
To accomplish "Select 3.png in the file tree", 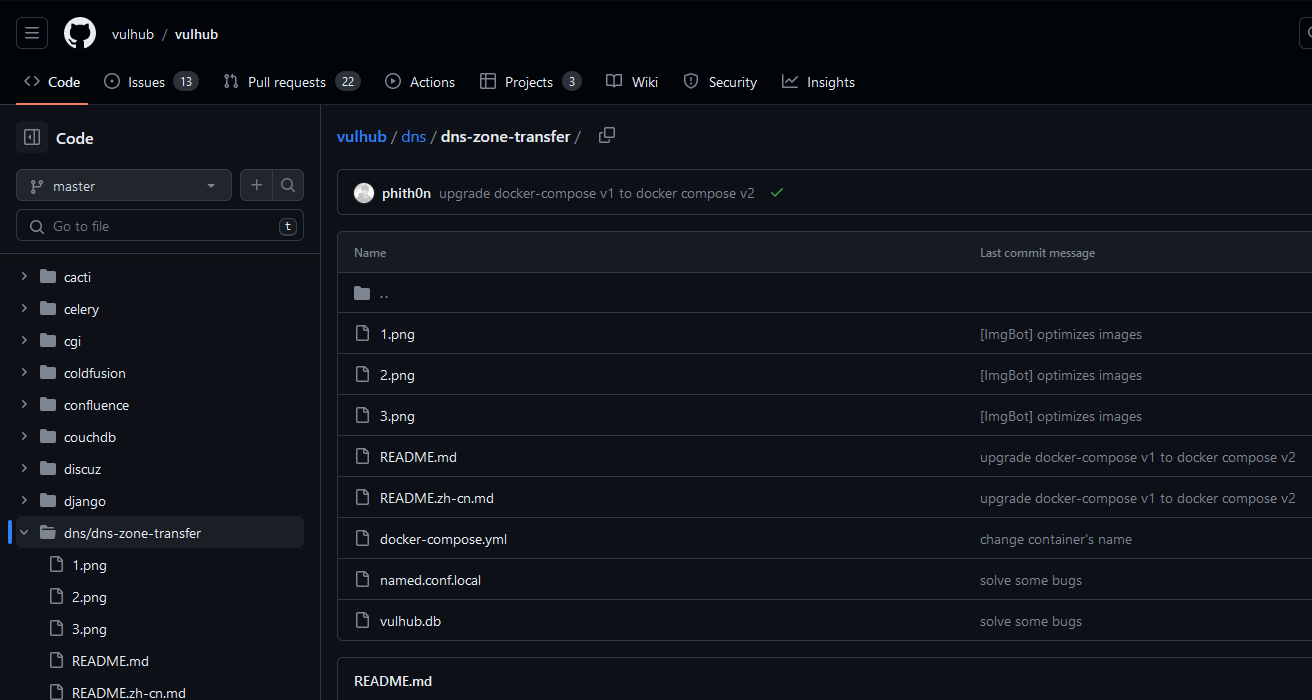I will [89, 629].
